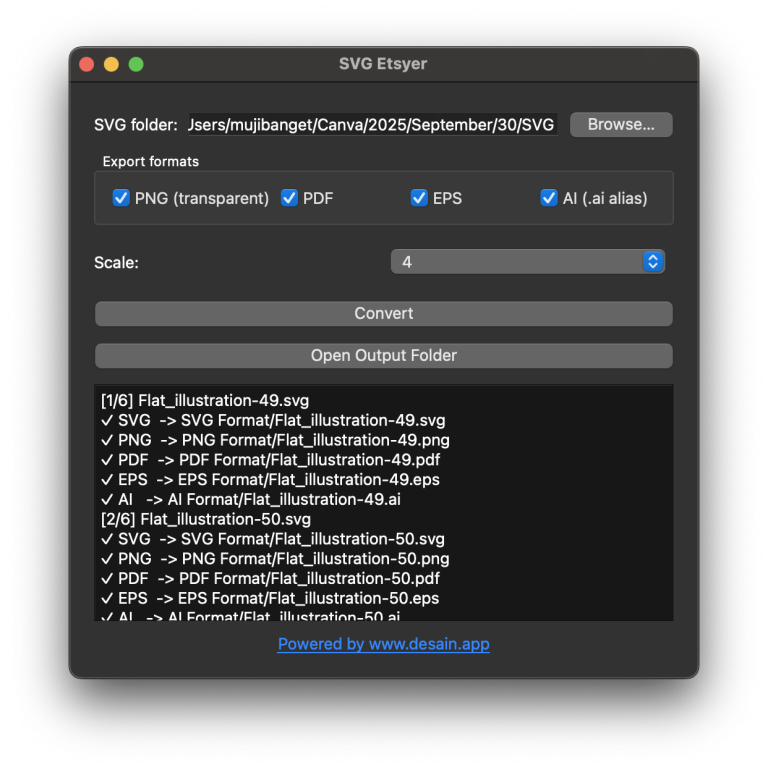
Task: Click the SVG Etsyer title bar
Action: point(383,65)
